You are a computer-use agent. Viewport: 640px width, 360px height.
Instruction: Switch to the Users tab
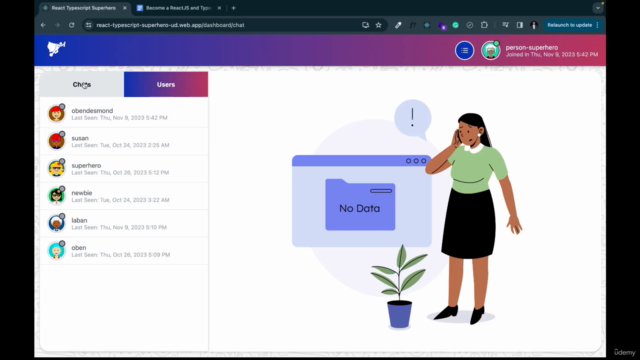pos(166,84)
